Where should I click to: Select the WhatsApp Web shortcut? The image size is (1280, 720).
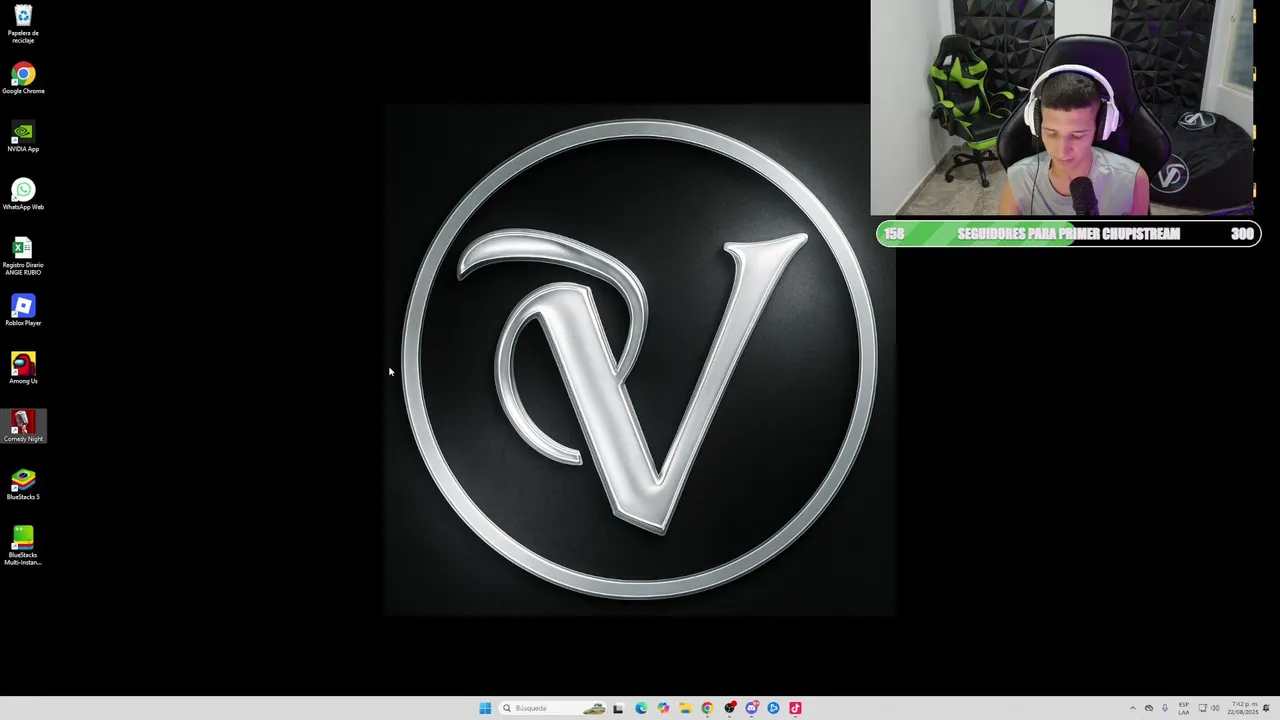point(23,195)
